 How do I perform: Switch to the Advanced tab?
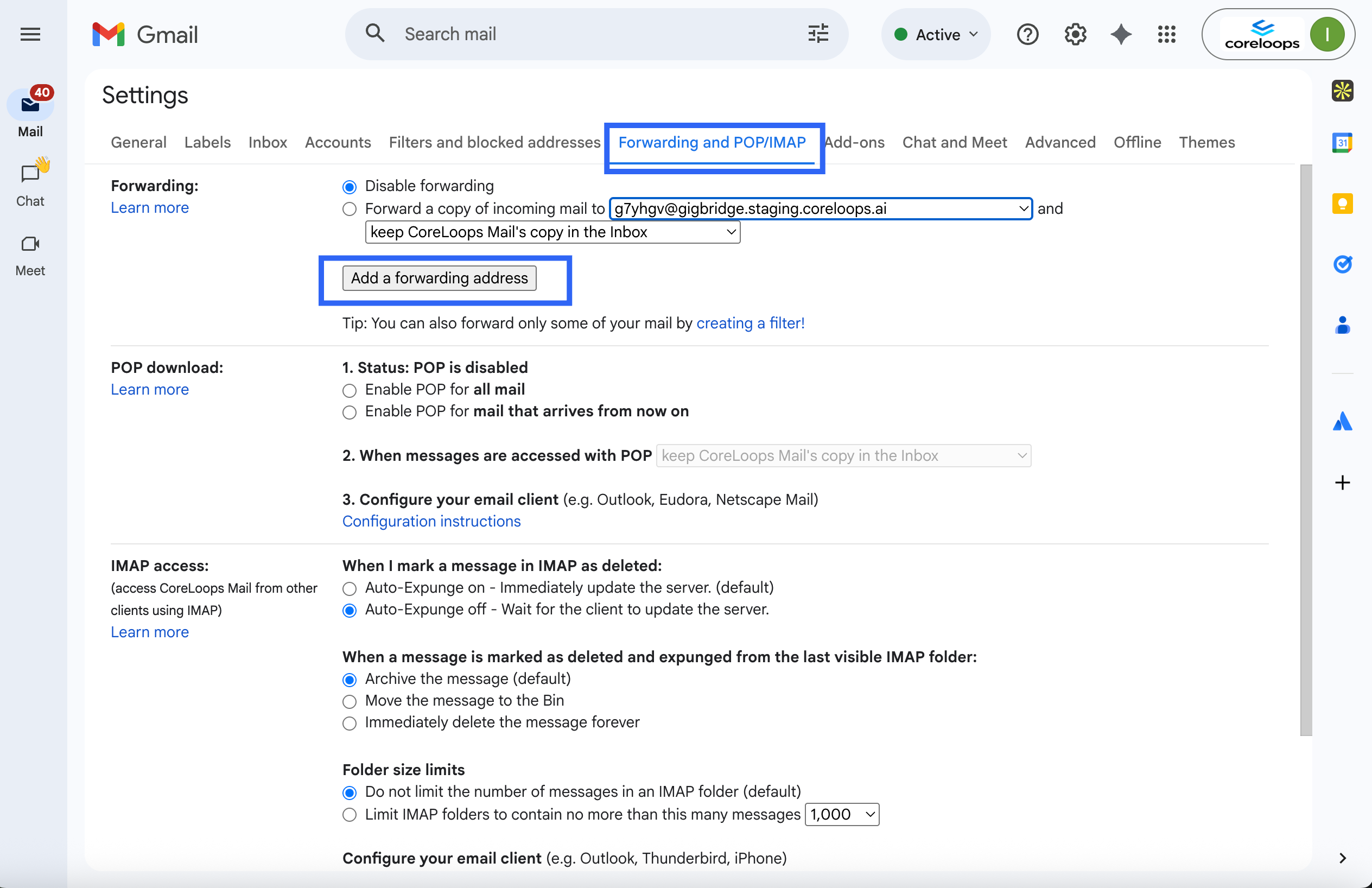pyautogui.click(x=1060, y=142)
